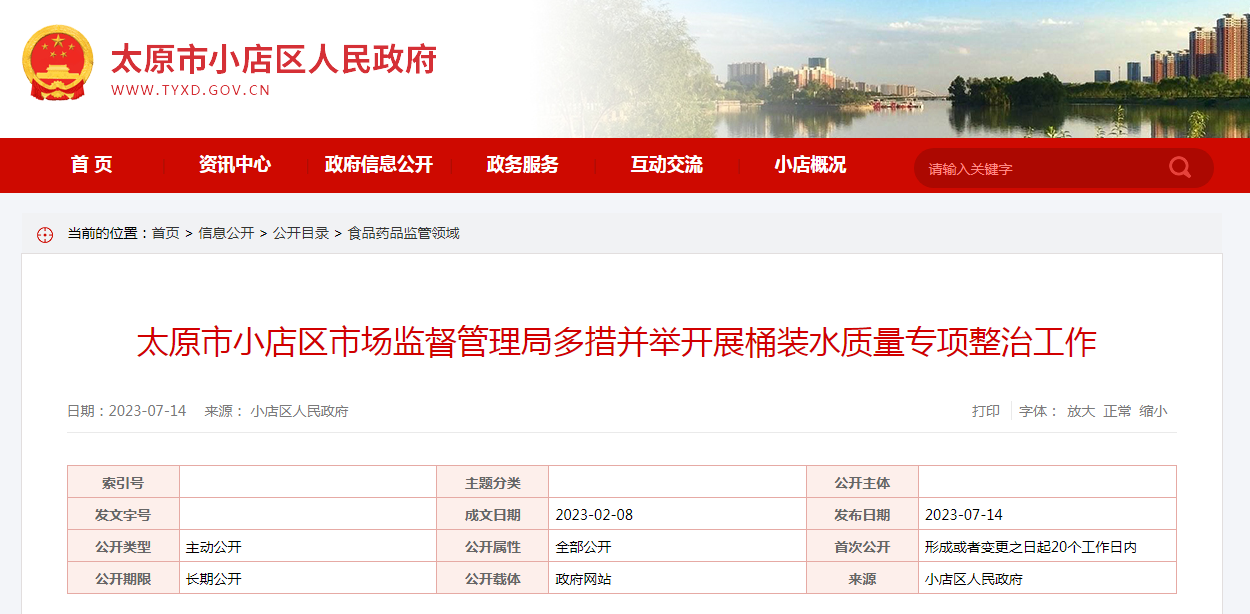Click the 成文日期 value 2023-02-08
1250x614 pixels.
(x=594, y=515)
